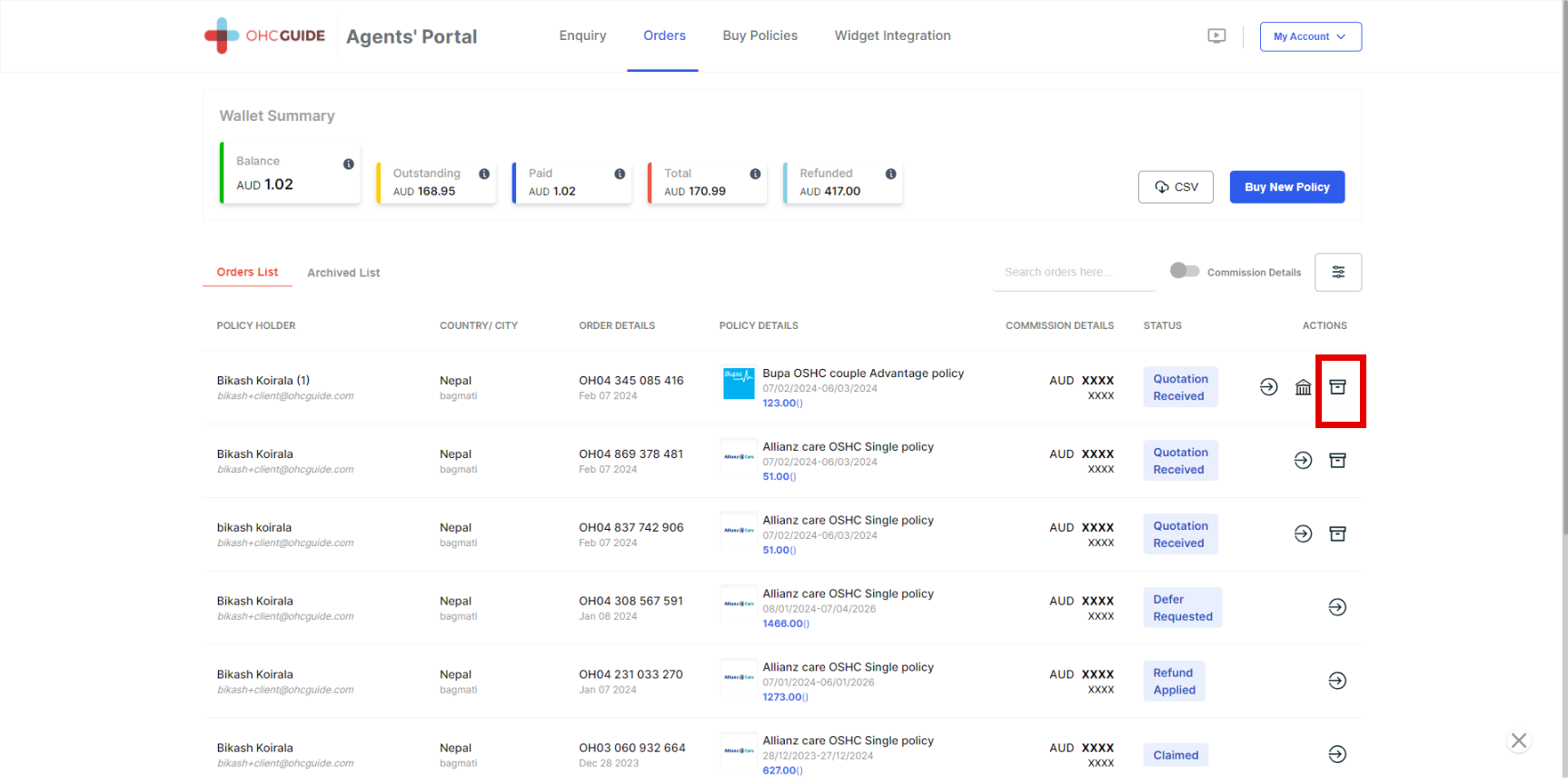Close the floating widget with X button
The image size is (1568, 778).
pos(1518,741)
